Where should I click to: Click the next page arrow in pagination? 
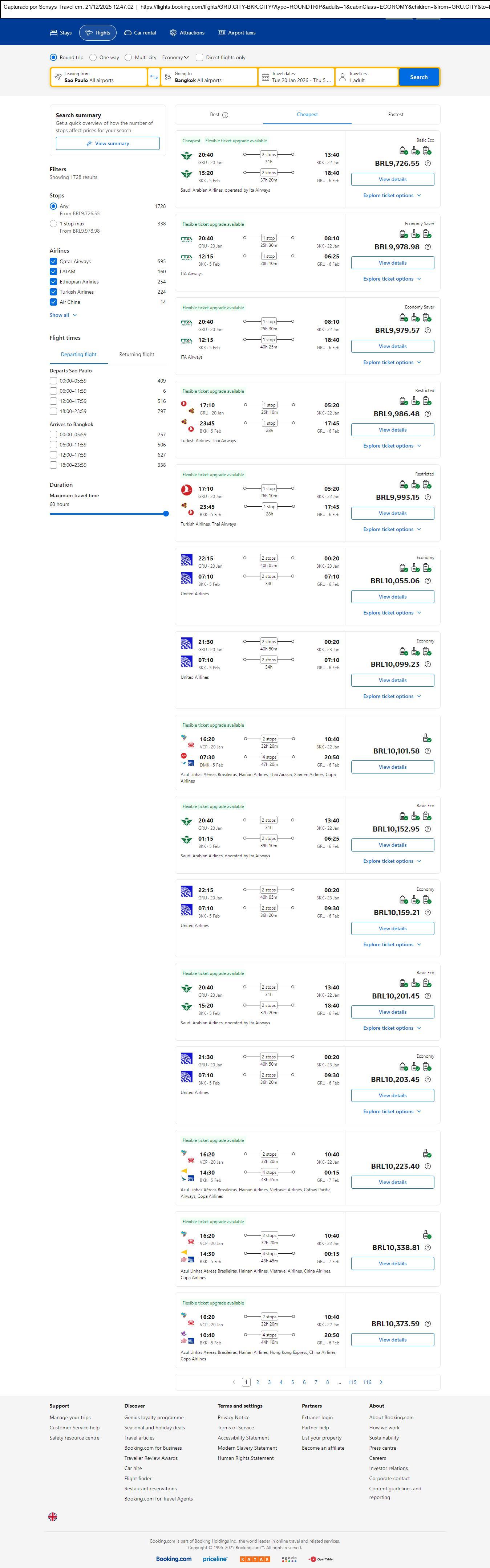pyautogui.click(x=381, y=1383)
